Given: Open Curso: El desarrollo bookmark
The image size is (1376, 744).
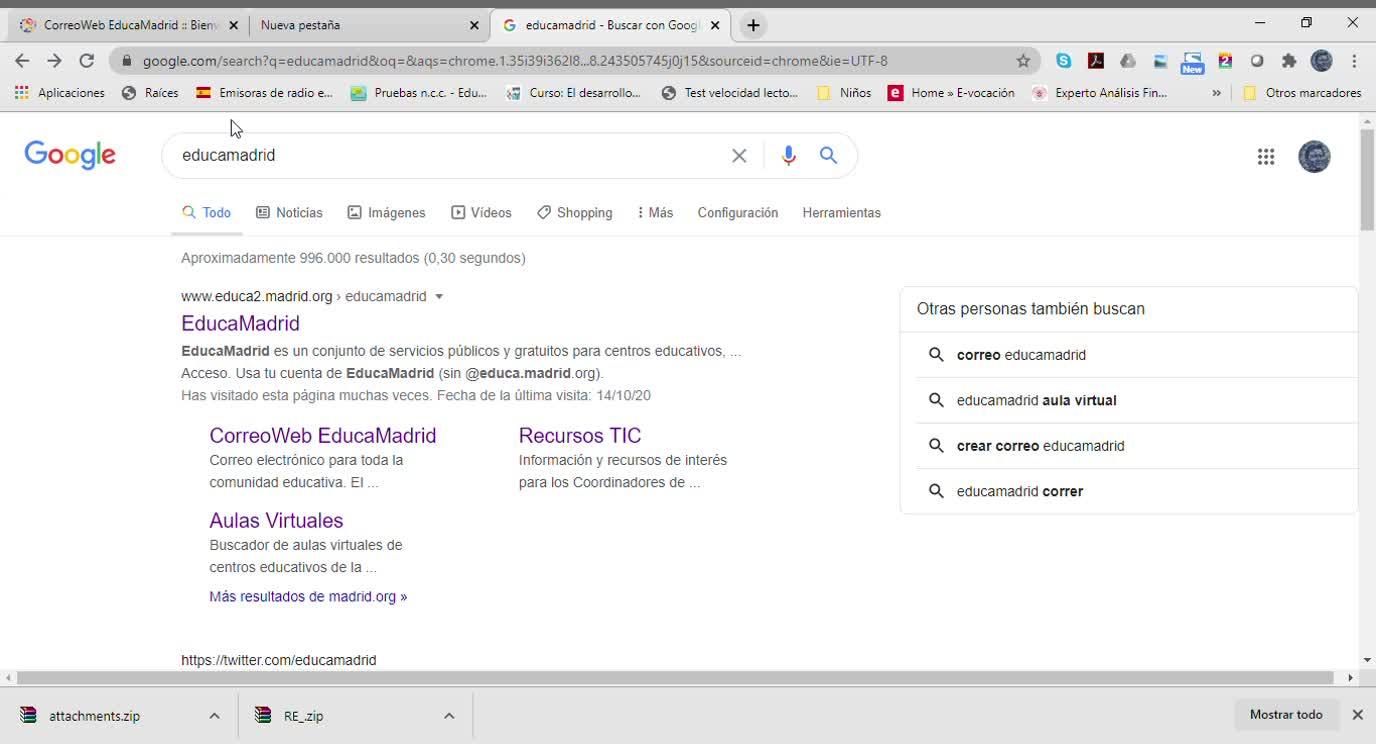Looking at the screenshot, I should pos(573,93).
